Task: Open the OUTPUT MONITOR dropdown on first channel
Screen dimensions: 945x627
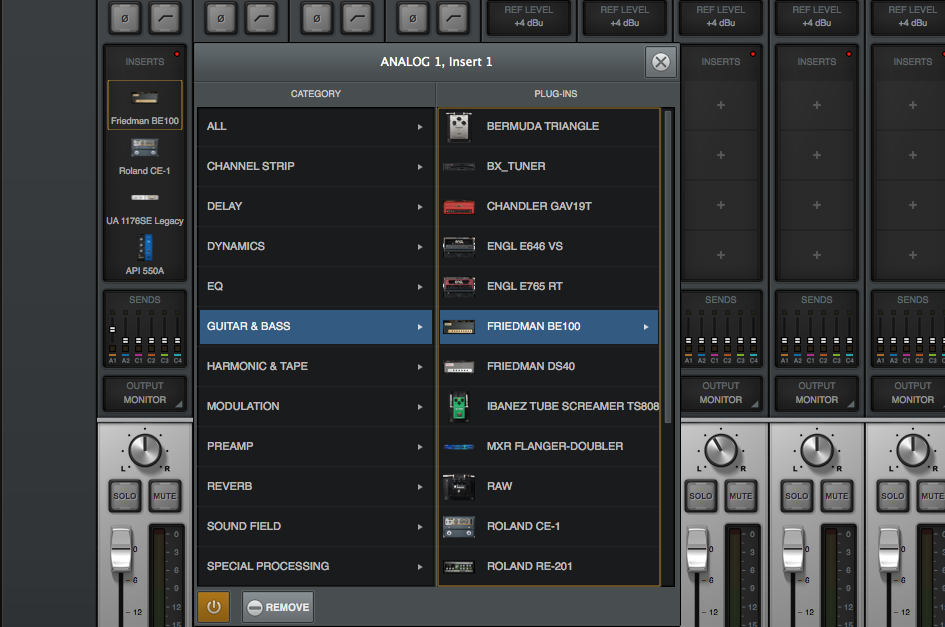Action: [x=145, y=393]
